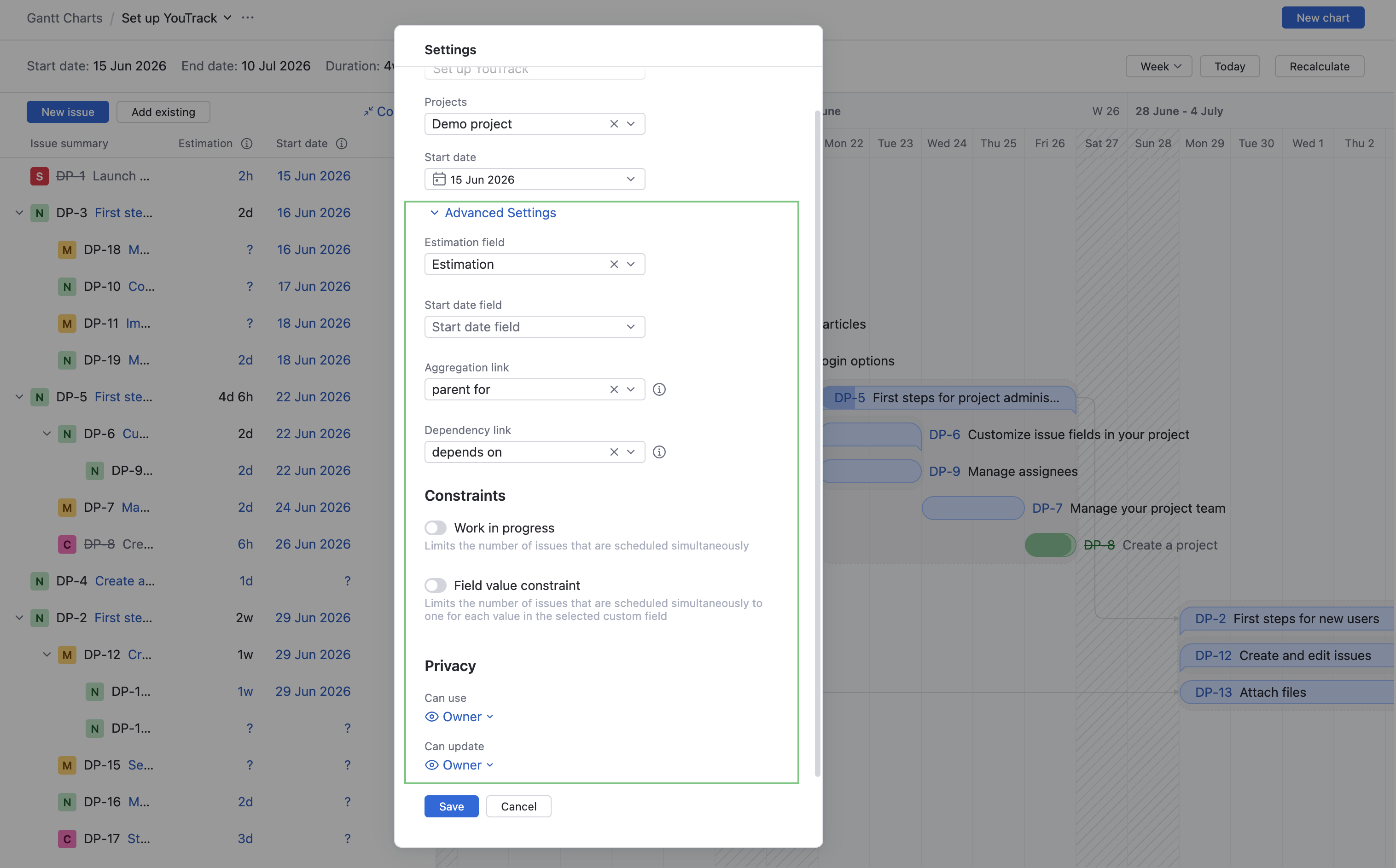
Task: Open calendar icon in Start date field
Action: 439,179
